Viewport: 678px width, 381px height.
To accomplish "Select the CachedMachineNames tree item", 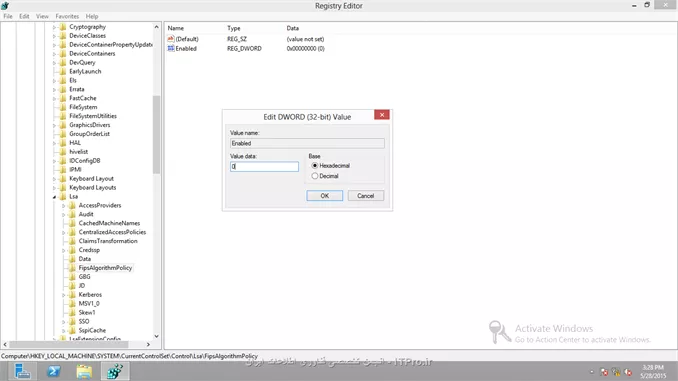I will tap(109, 223).
